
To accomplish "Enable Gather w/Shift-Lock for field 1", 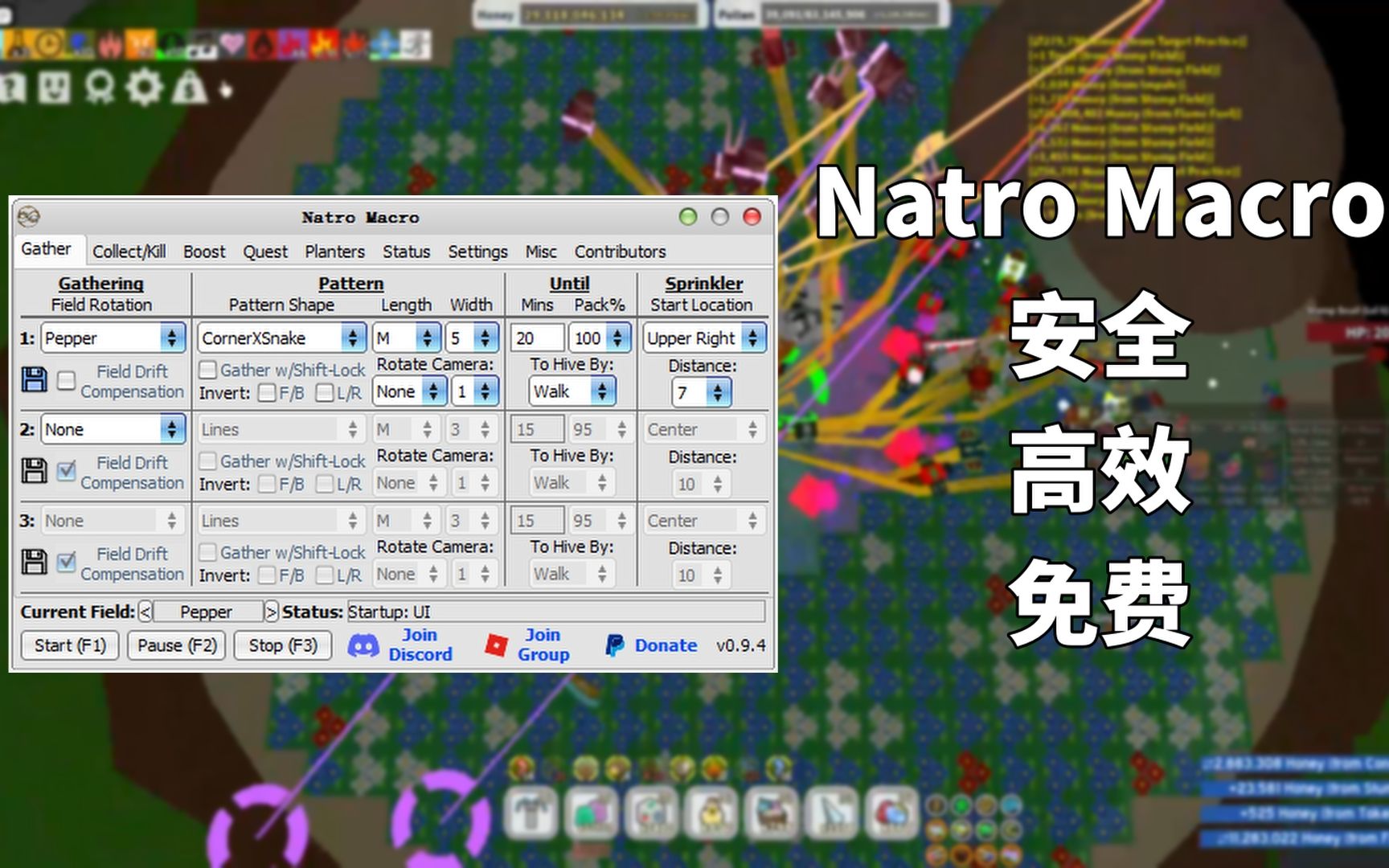I will [x=207, y=370].
